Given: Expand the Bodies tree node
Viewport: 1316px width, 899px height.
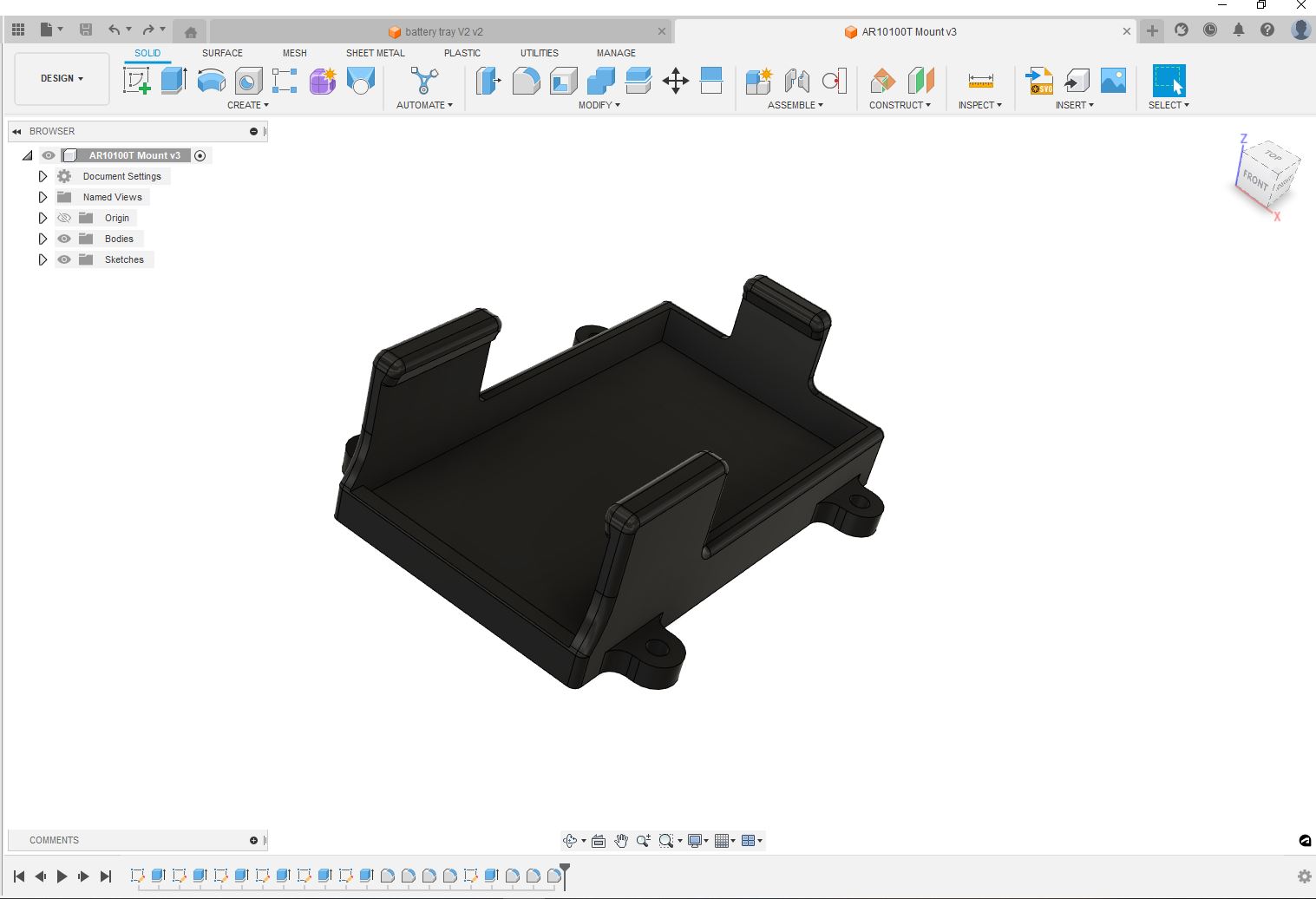Looking at the screenshot, I should coord(43,239).
